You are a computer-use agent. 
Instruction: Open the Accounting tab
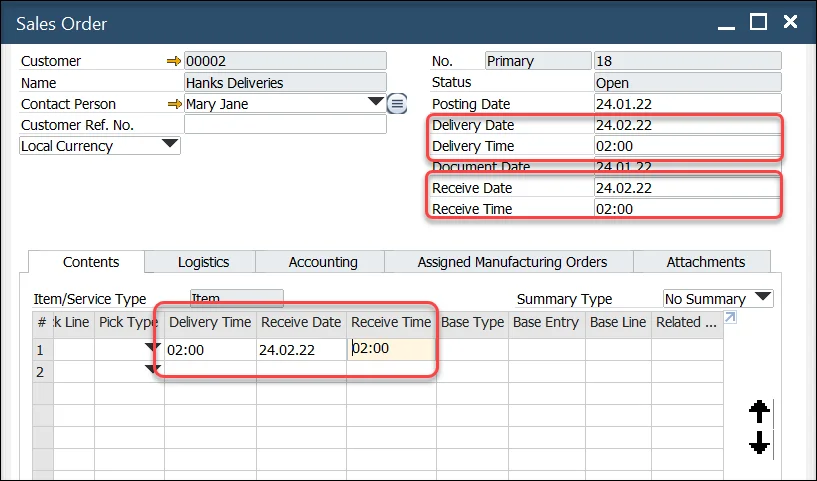[x=323, y=262]
